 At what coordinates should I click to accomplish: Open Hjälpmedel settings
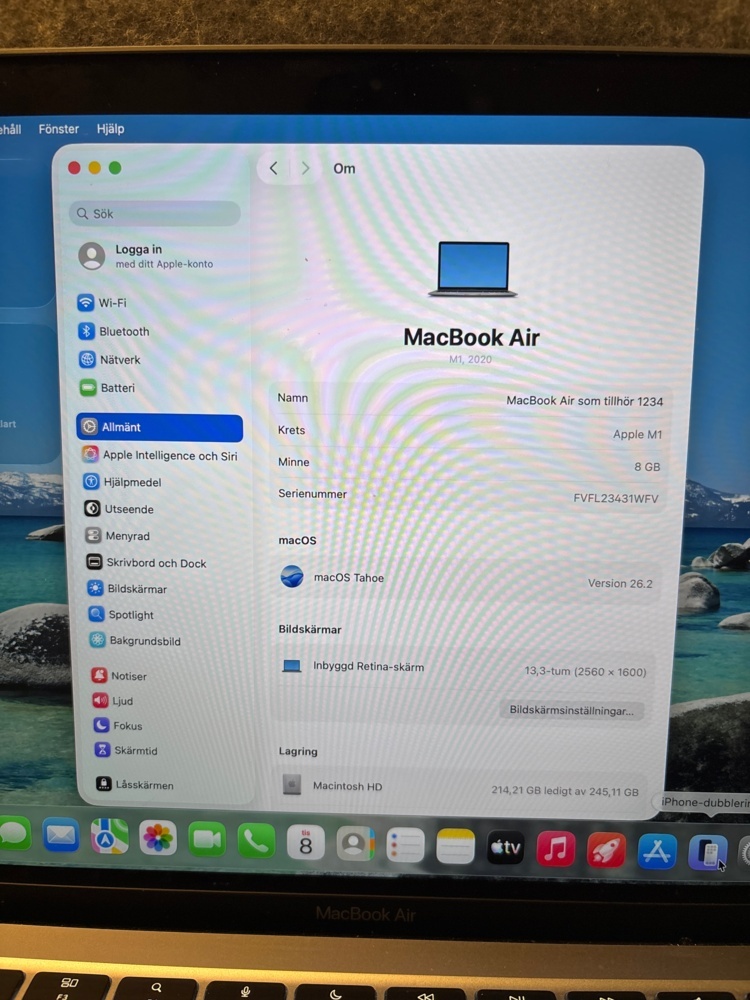tap(122, 482)
